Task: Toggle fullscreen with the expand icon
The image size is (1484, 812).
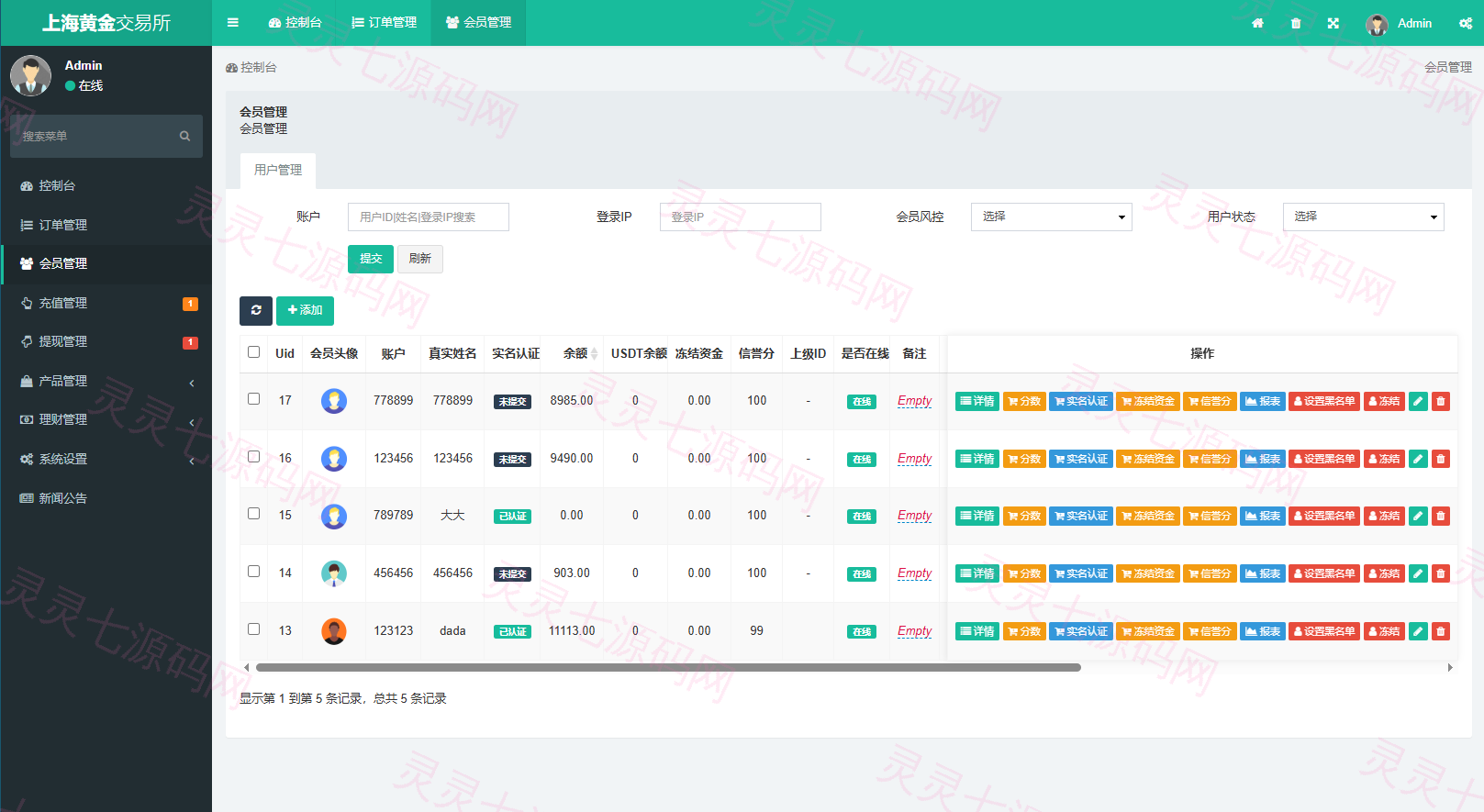Action: click(1333, 23)
